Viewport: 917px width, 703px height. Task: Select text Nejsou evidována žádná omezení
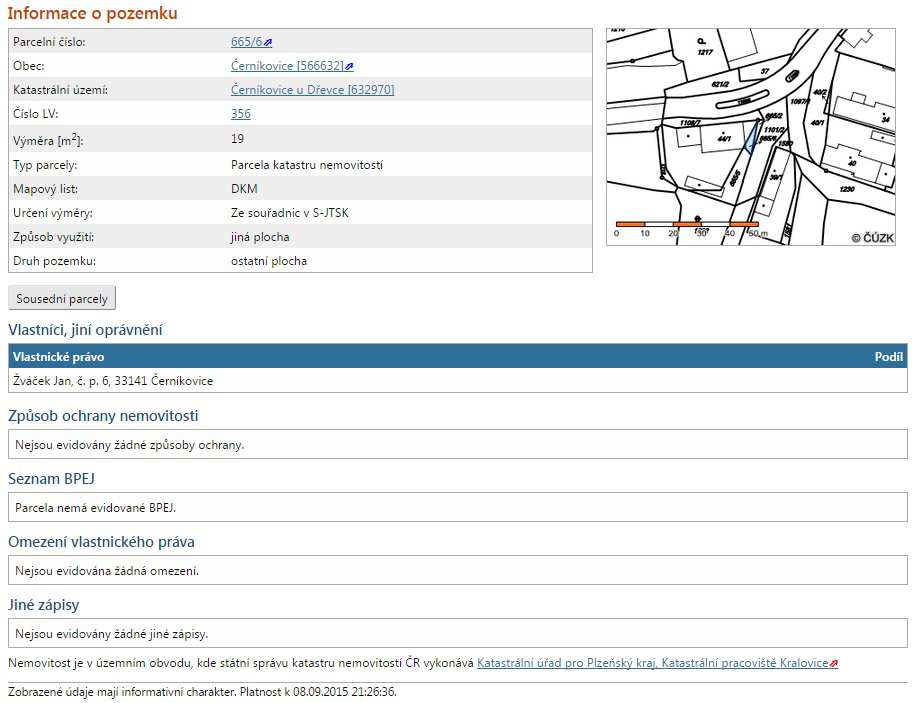tap(107, 571)
